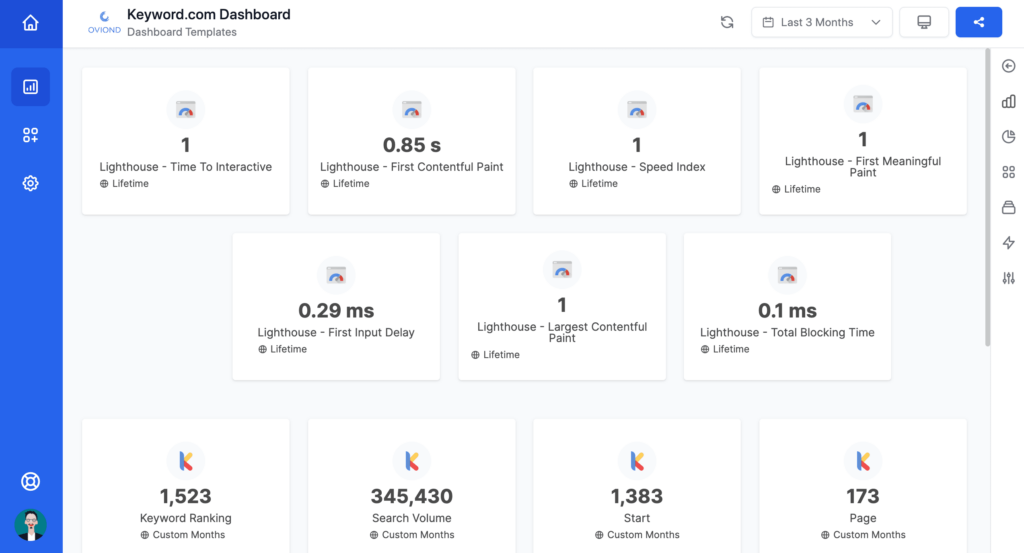Click the lightning bolt icon in right panel

tap(1008, 243)
